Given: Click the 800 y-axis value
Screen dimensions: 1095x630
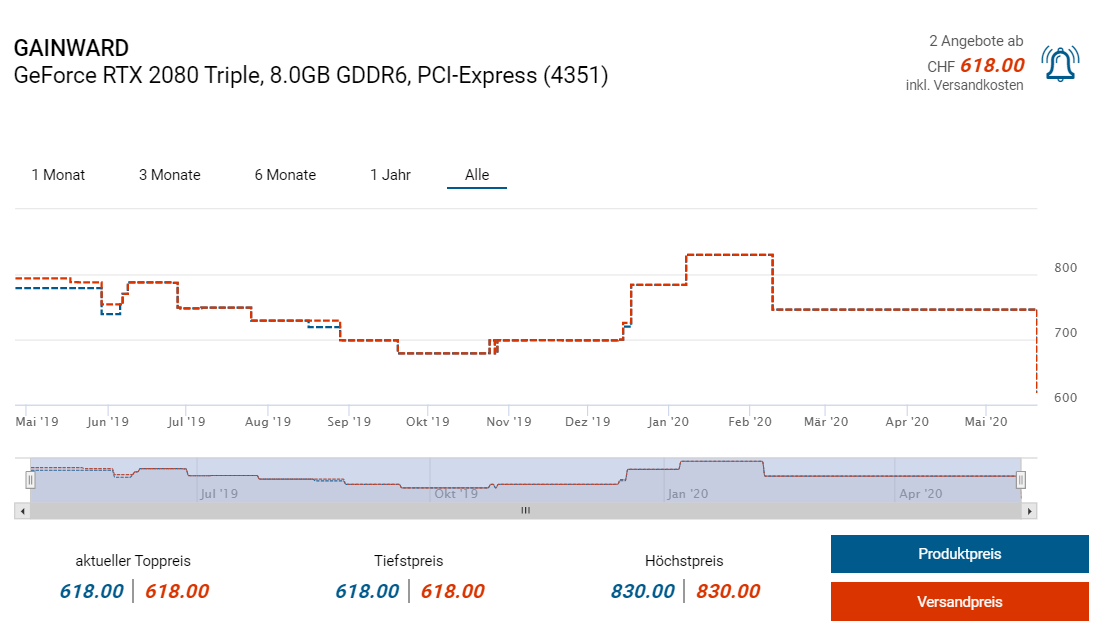Looking at the screenshot, I should pos(1066,268).
